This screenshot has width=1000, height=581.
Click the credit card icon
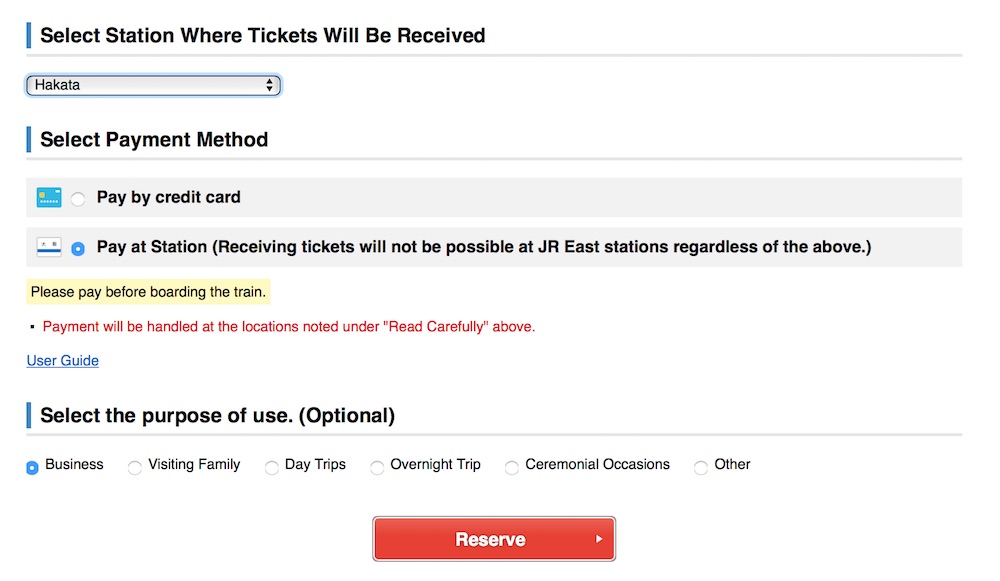[49, 198]
